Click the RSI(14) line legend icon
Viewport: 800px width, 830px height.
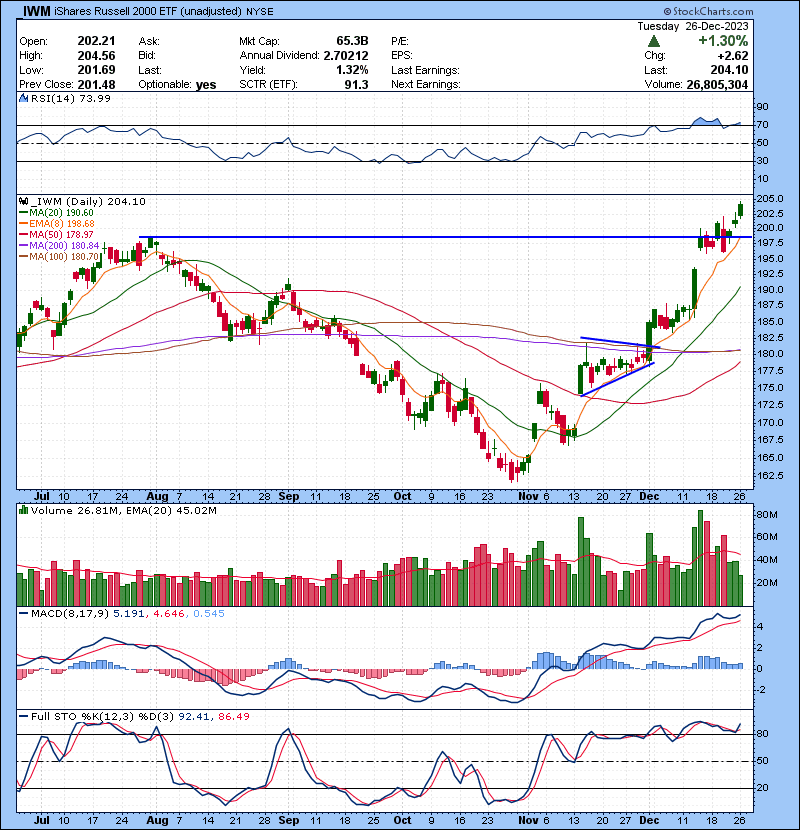click(x=24, y=96)
